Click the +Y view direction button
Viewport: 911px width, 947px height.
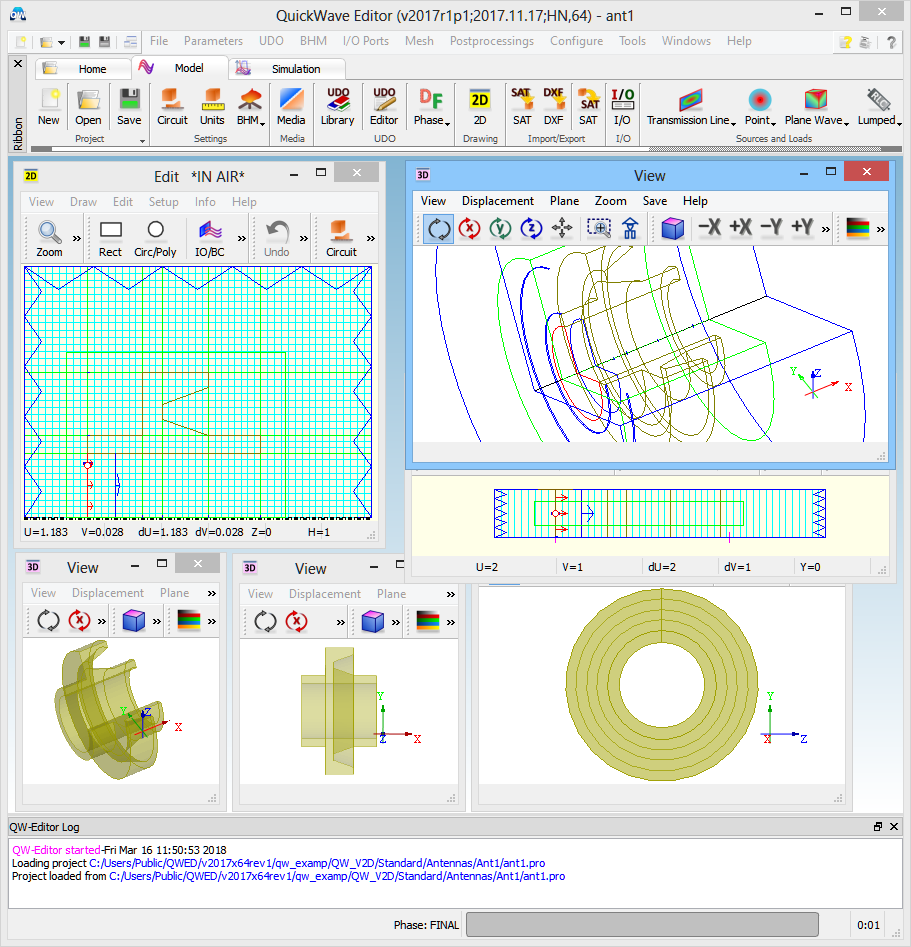(x=802, y=228)
